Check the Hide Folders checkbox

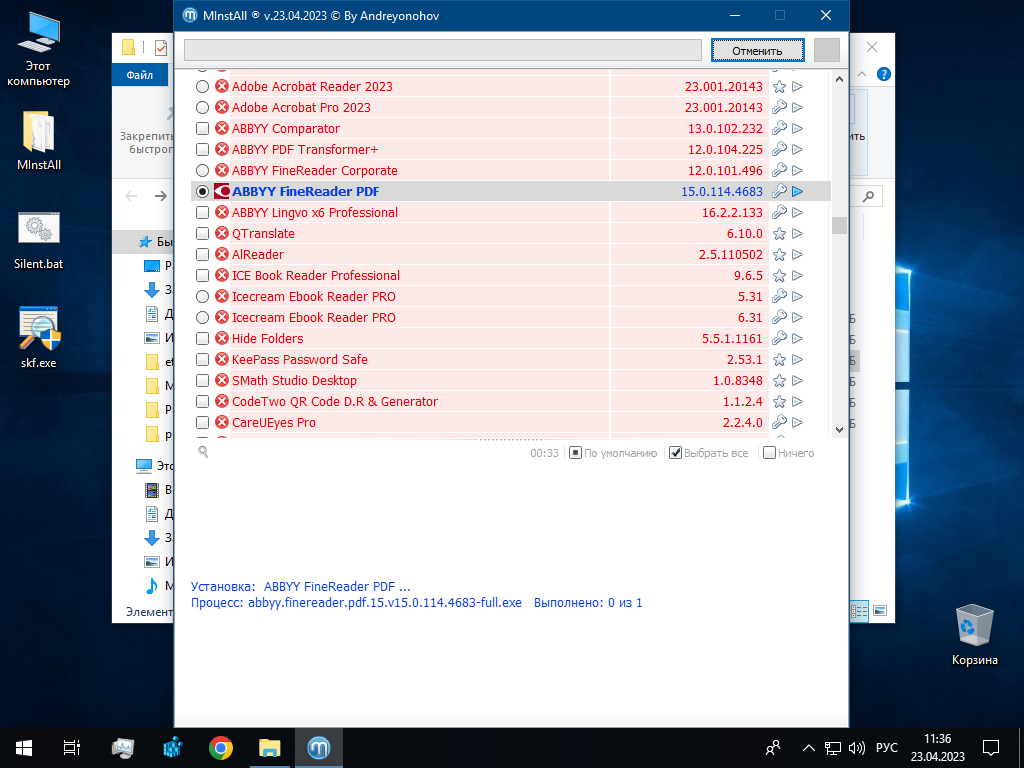click(202, 338)
